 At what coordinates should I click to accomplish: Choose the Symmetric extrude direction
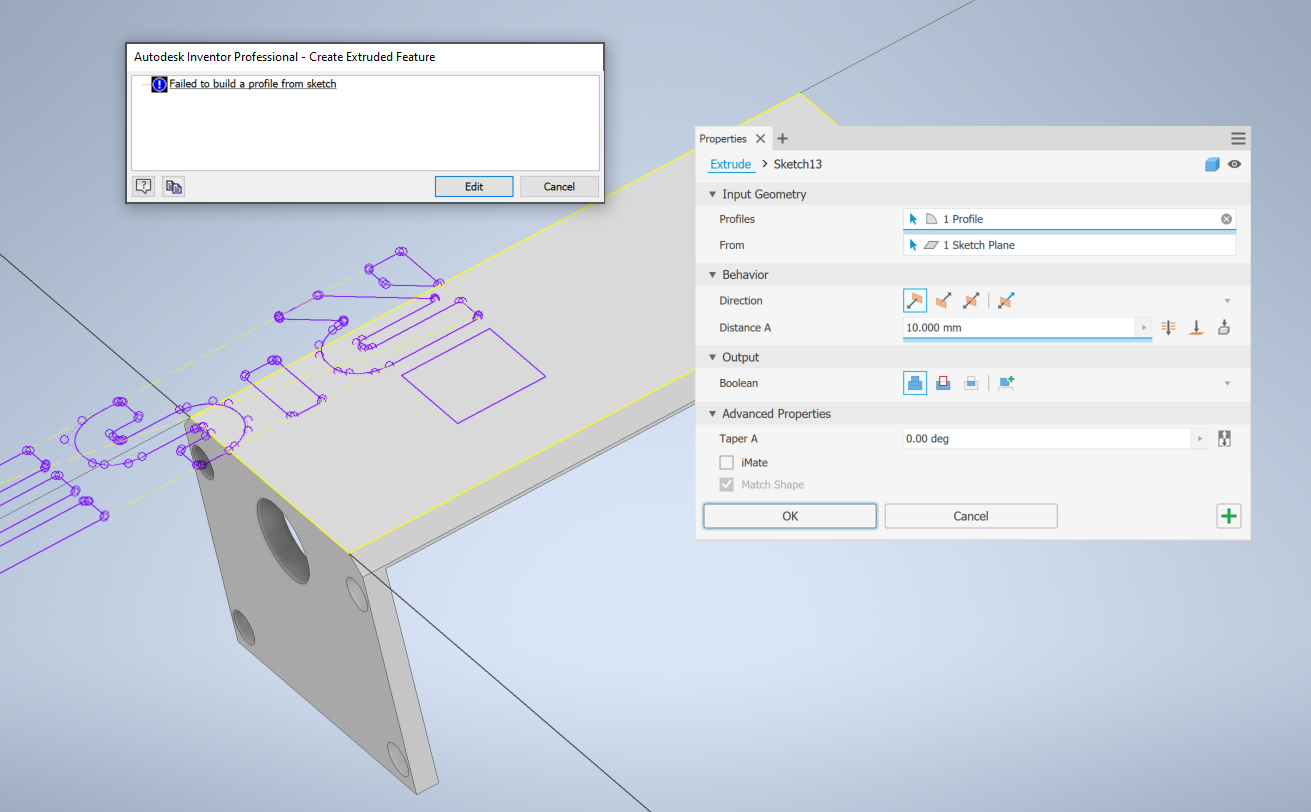pyautogui.click(x=971, y=300)
